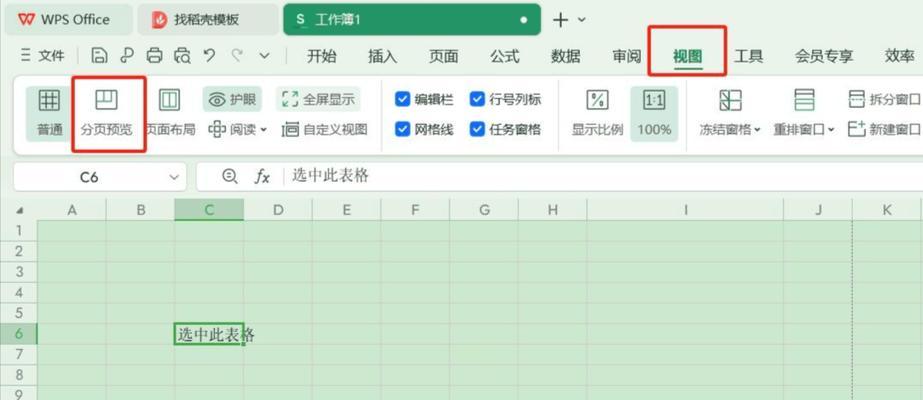Click the fx insert function icon
The height and width of the screenshot is (400, 923).
pos(261,176)
